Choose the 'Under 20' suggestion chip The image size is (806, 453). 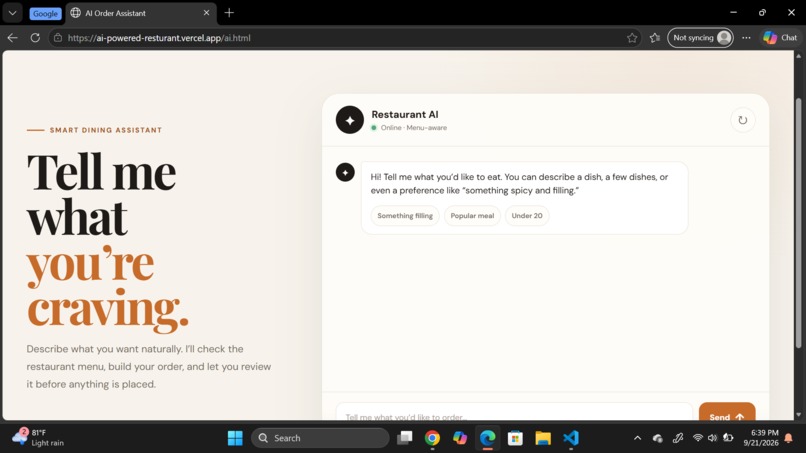[x=527, y=215]
